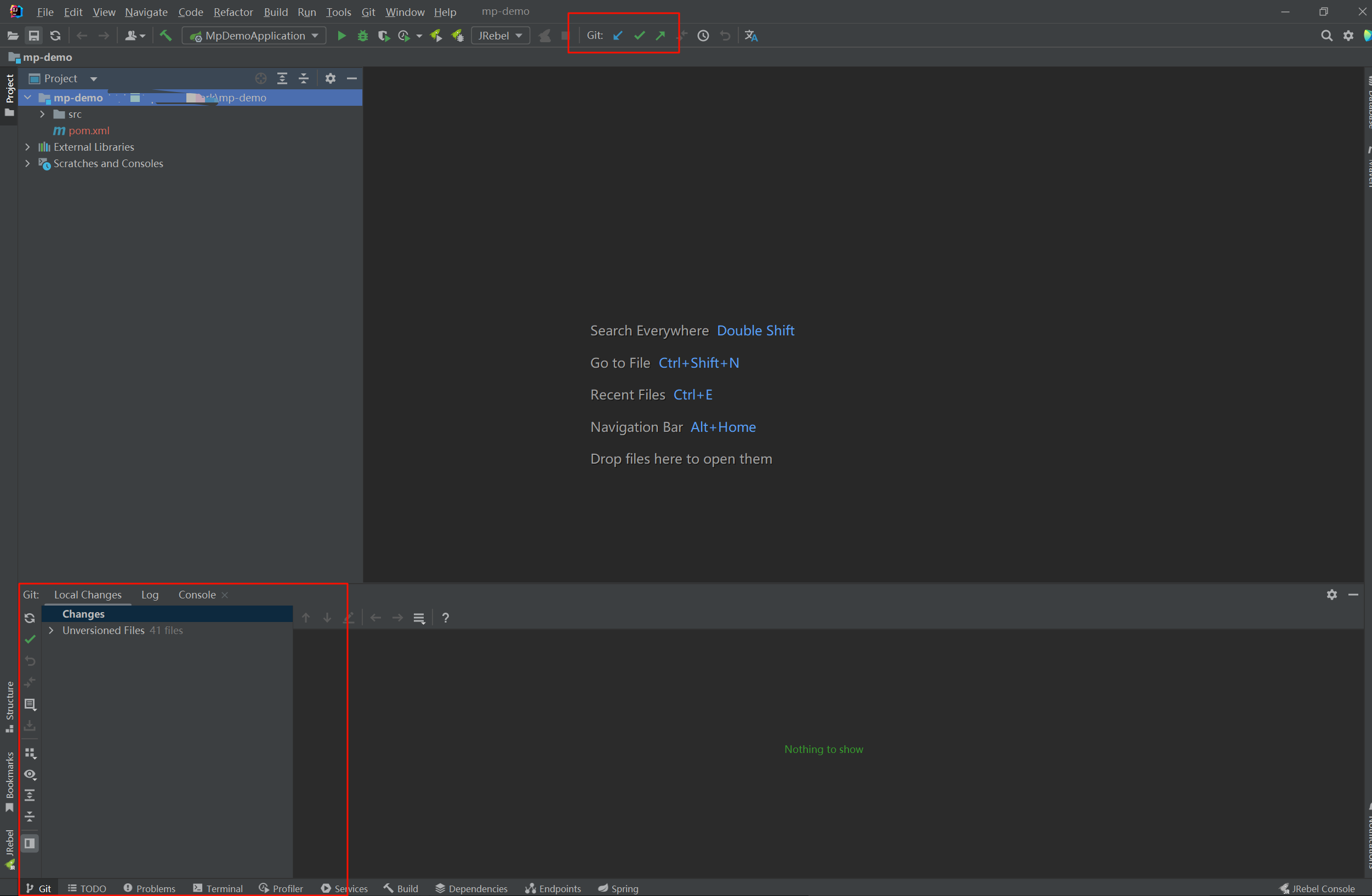Open Terminal tool window from bottom bar
1372x896 pixels.
tap(218, 888)
